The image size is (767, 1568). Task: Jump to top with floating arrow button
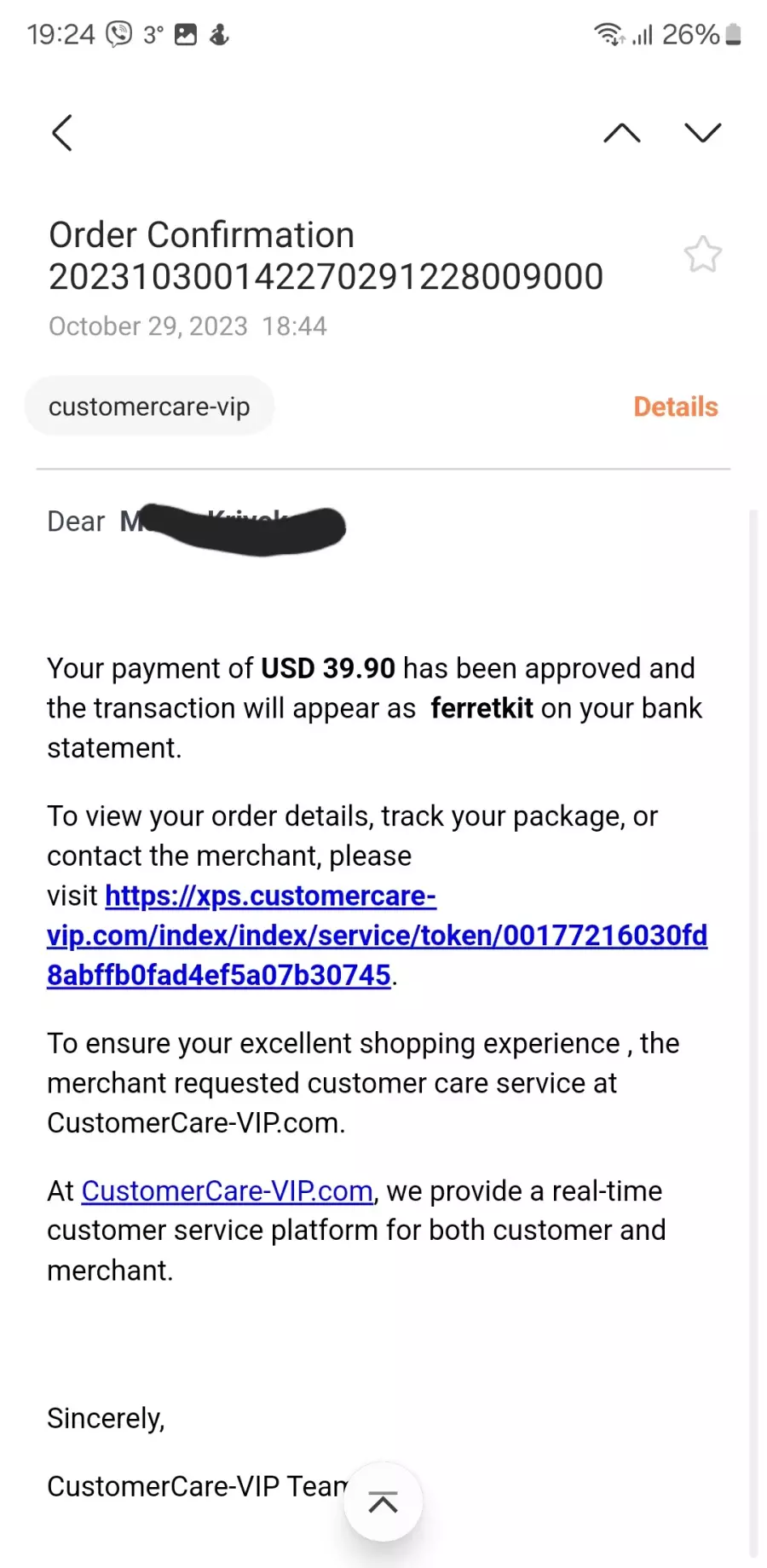coord(383,1502)
